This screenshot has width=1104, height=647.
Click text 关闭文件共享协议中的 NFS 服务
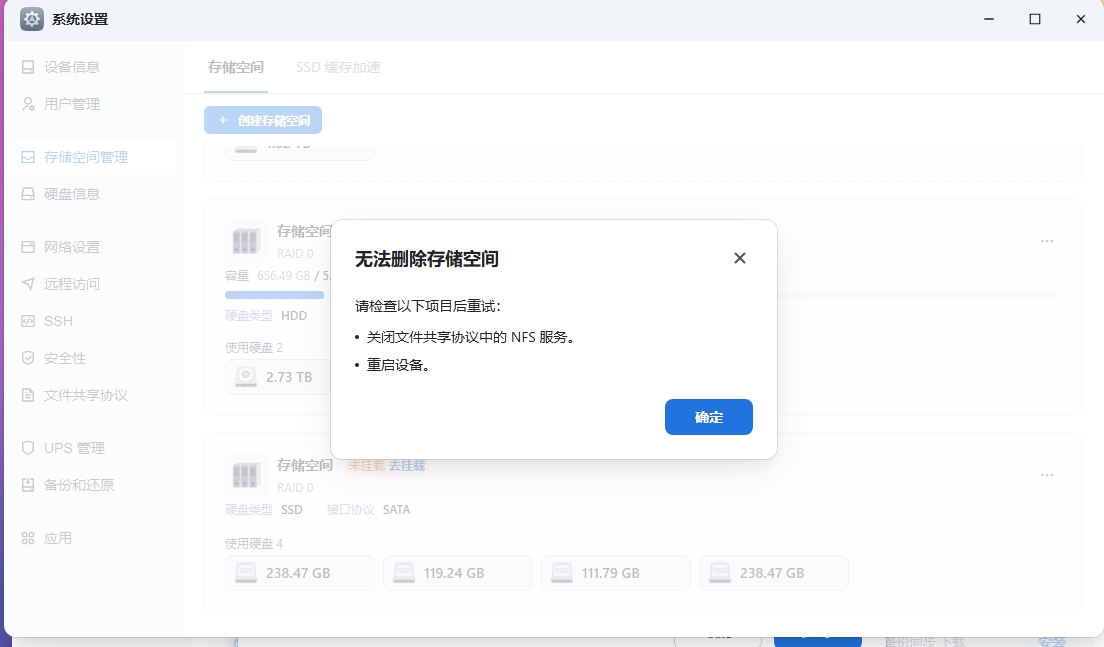coord(470,337)
